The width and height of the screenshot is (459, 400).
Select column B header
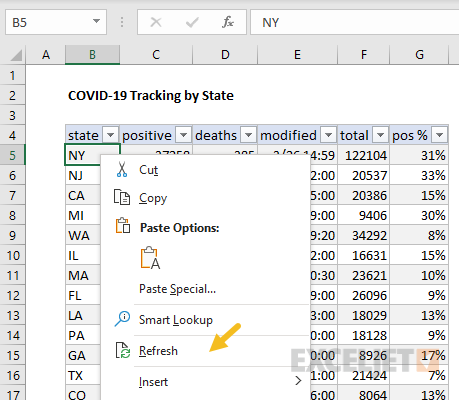(92, 55)
